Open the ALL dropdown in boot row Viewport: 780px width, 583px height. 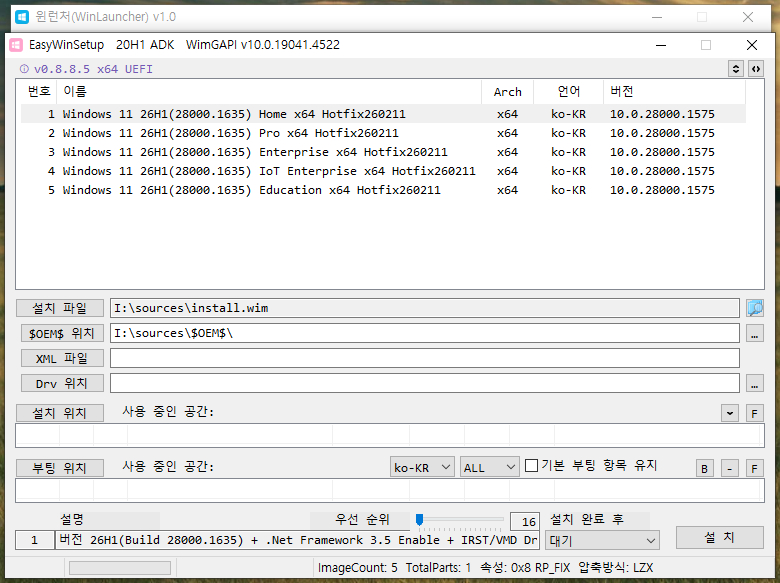pos(489,467)
